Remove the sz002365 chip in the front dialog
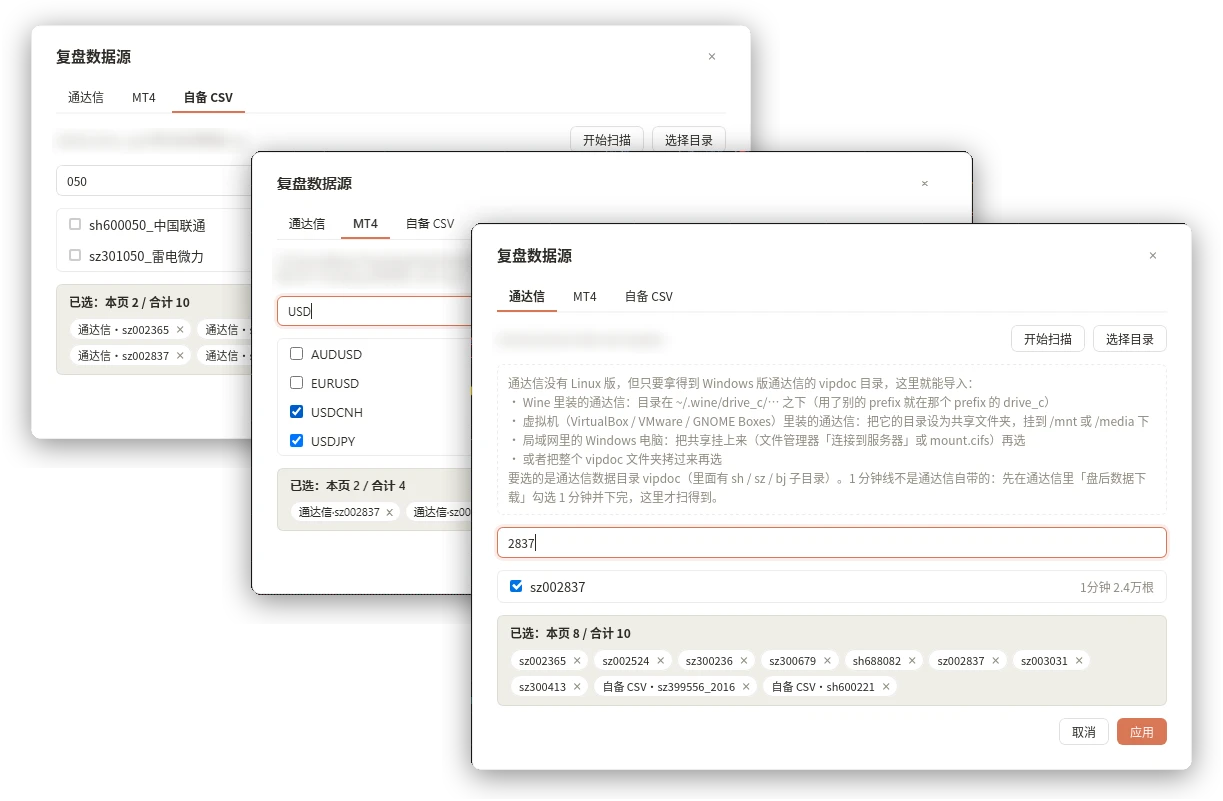Viewport: 1223px width, 801px height. (x=577, y=661)
